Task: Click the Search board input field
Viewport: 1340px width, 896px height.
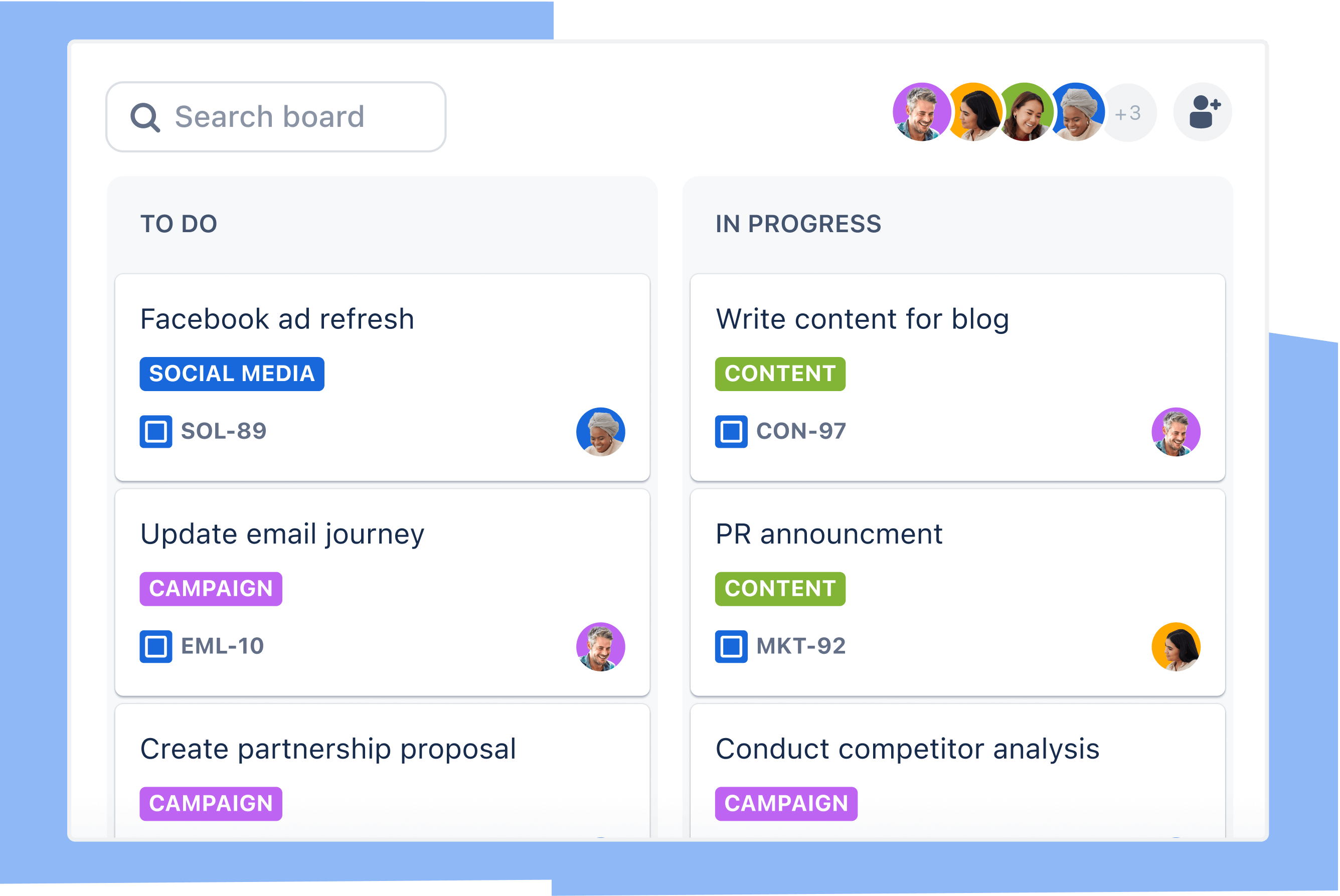Action: click(x=278, y=117)
